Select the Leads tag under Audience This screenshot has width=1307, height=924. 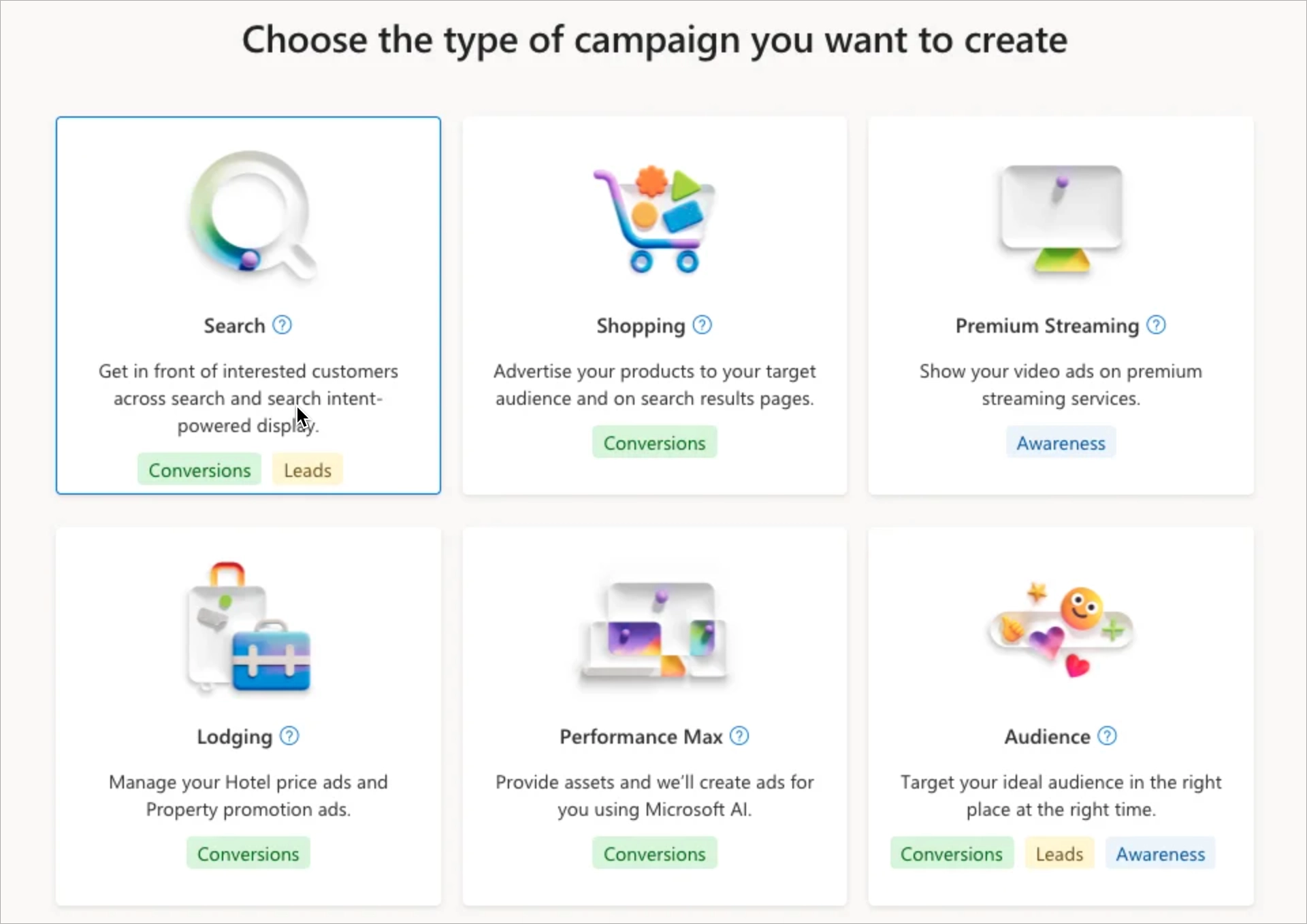pos(1059,853)
